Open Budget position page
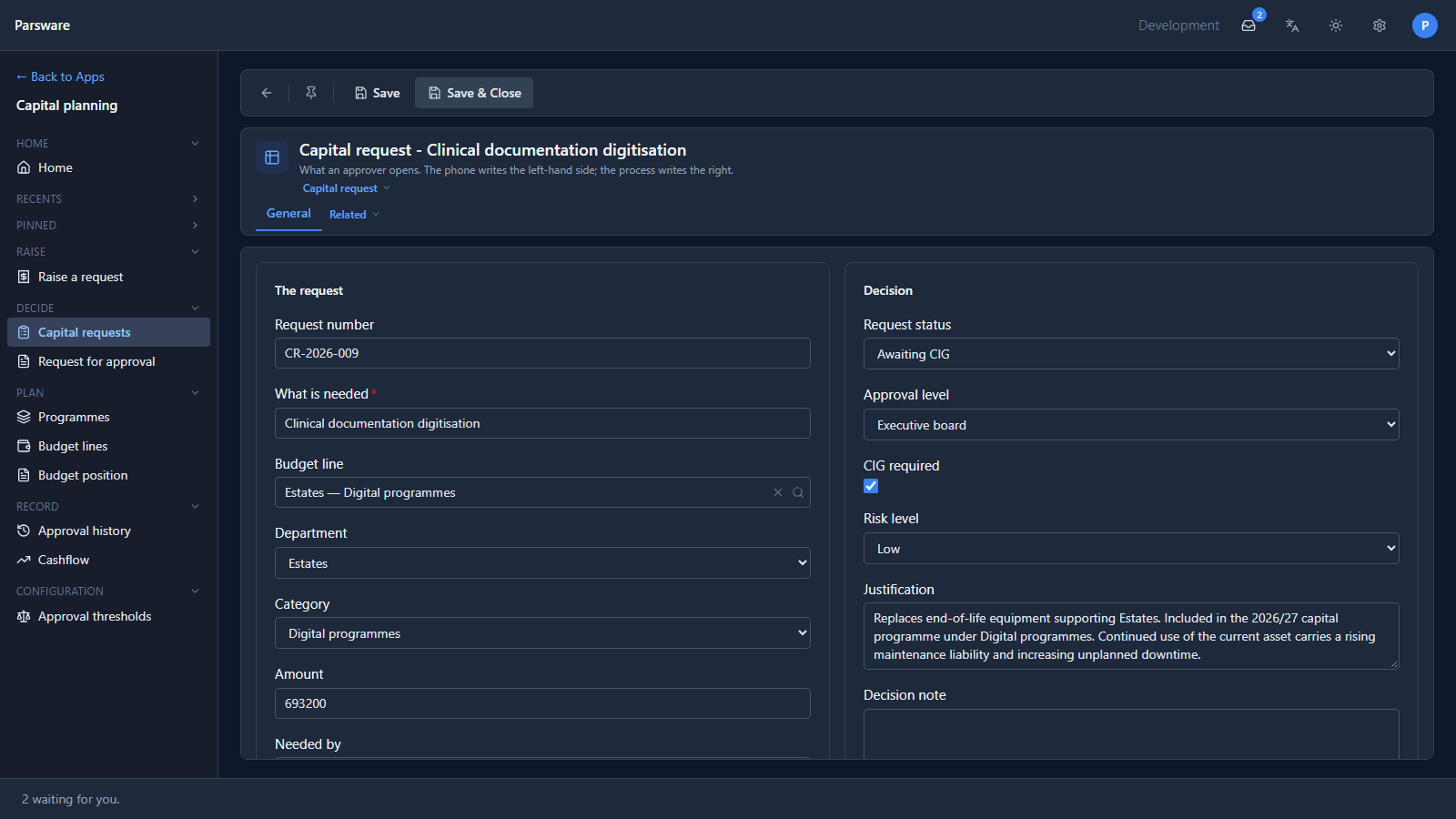This screenshot has width=1456, height=819. (x=108, y=475)
